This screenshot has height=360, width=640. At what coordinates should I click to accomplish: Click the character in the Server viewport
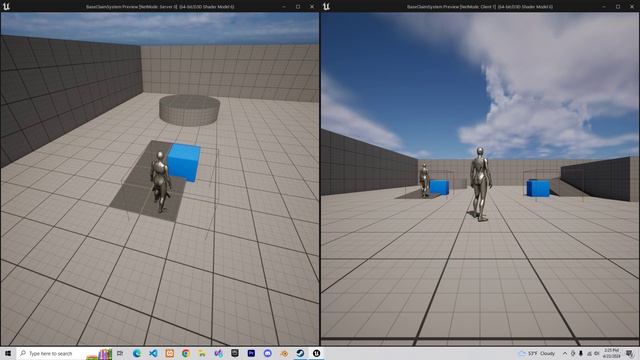[x=160, y=182]
